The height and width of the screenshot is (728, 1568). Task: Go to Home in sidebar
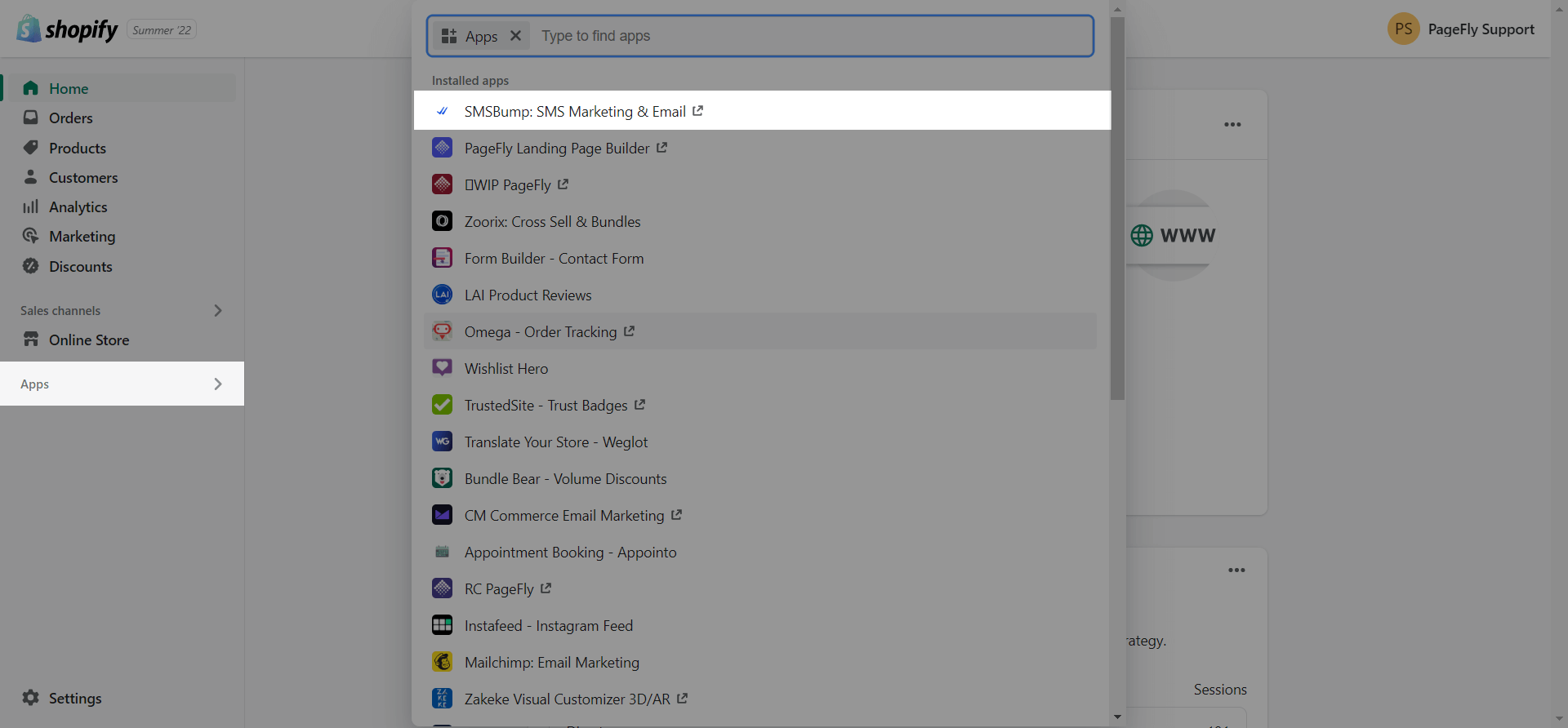point(119,88)
